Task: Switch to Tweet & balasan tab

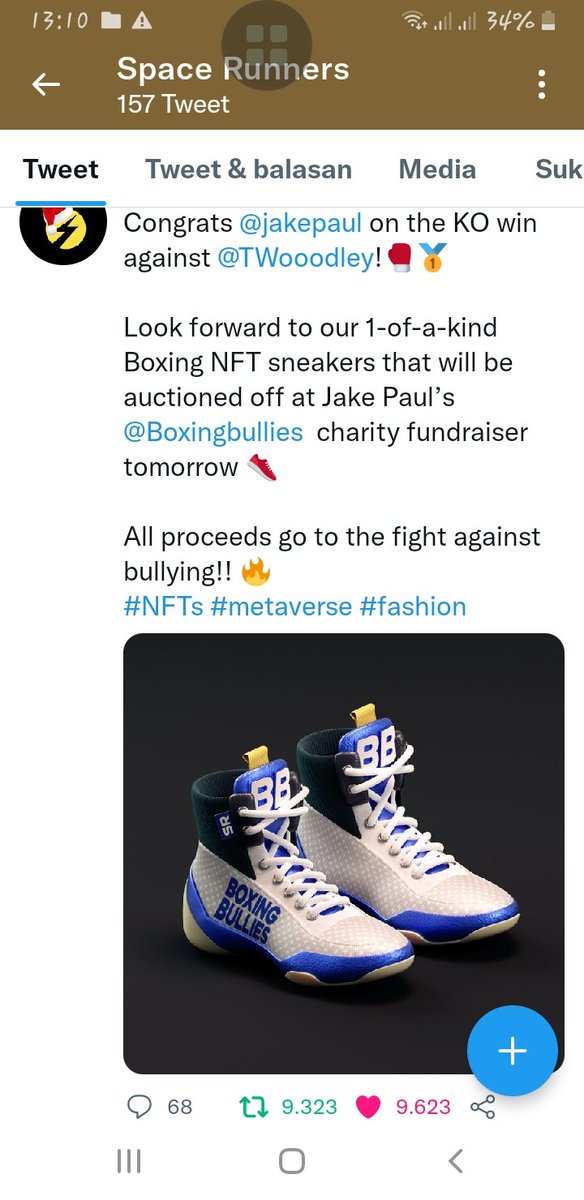Action: [248, 169]
